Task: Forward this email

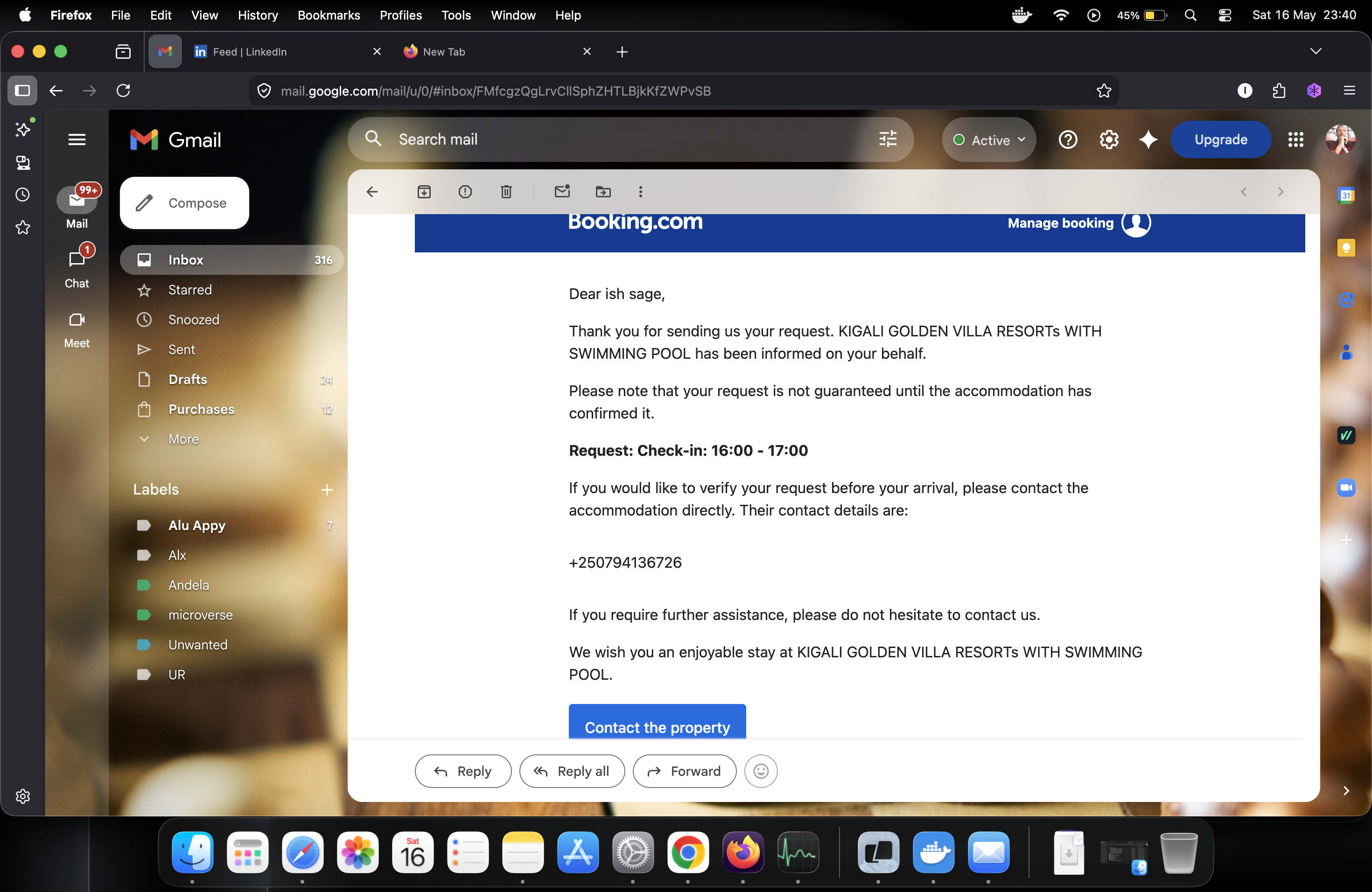Action: point(684,771)
